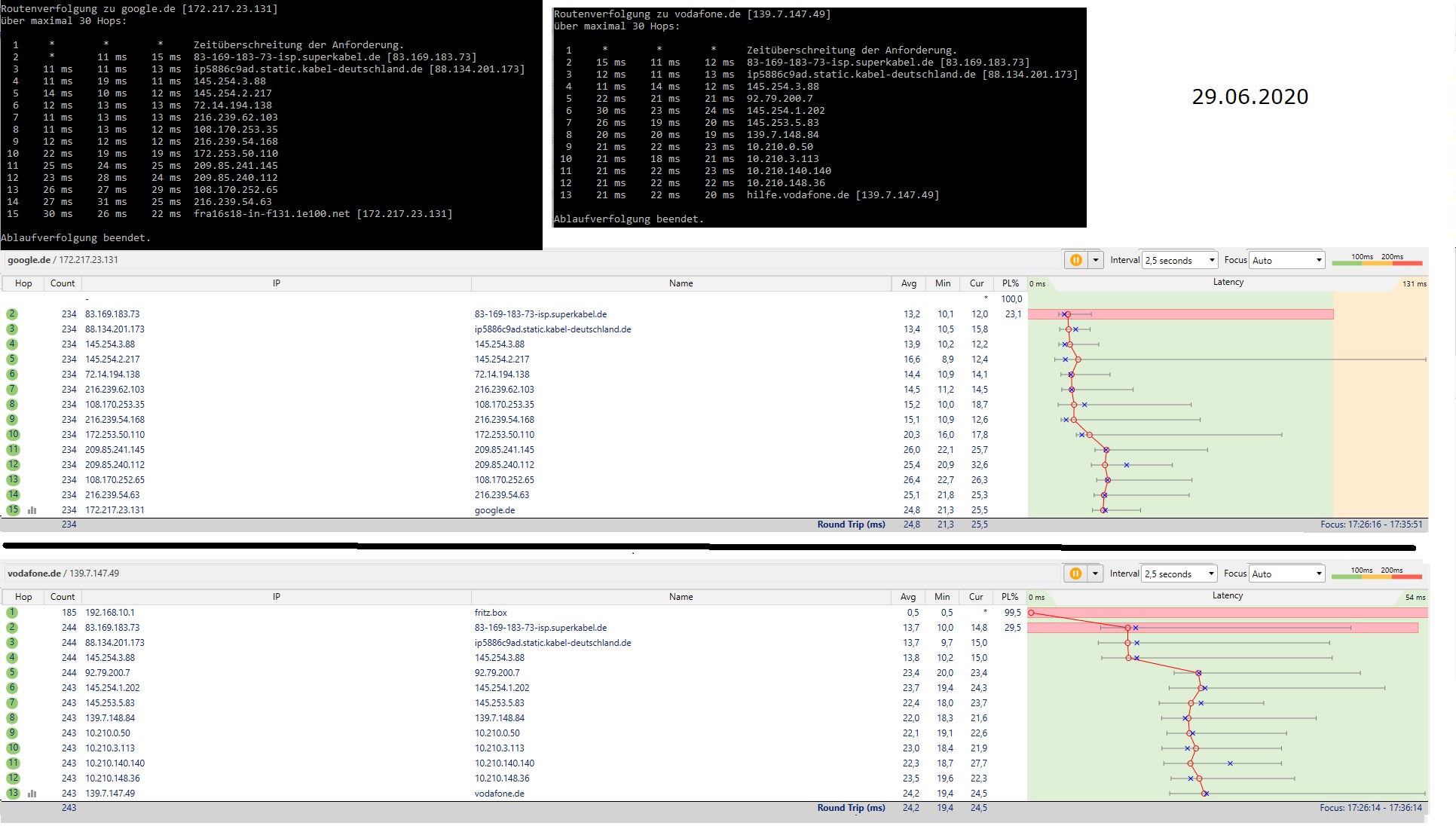The height and width of the screenshot is (832, 1456).
Task: Click graph icon on vodafone.de hop 13
Action: (32, 794)
